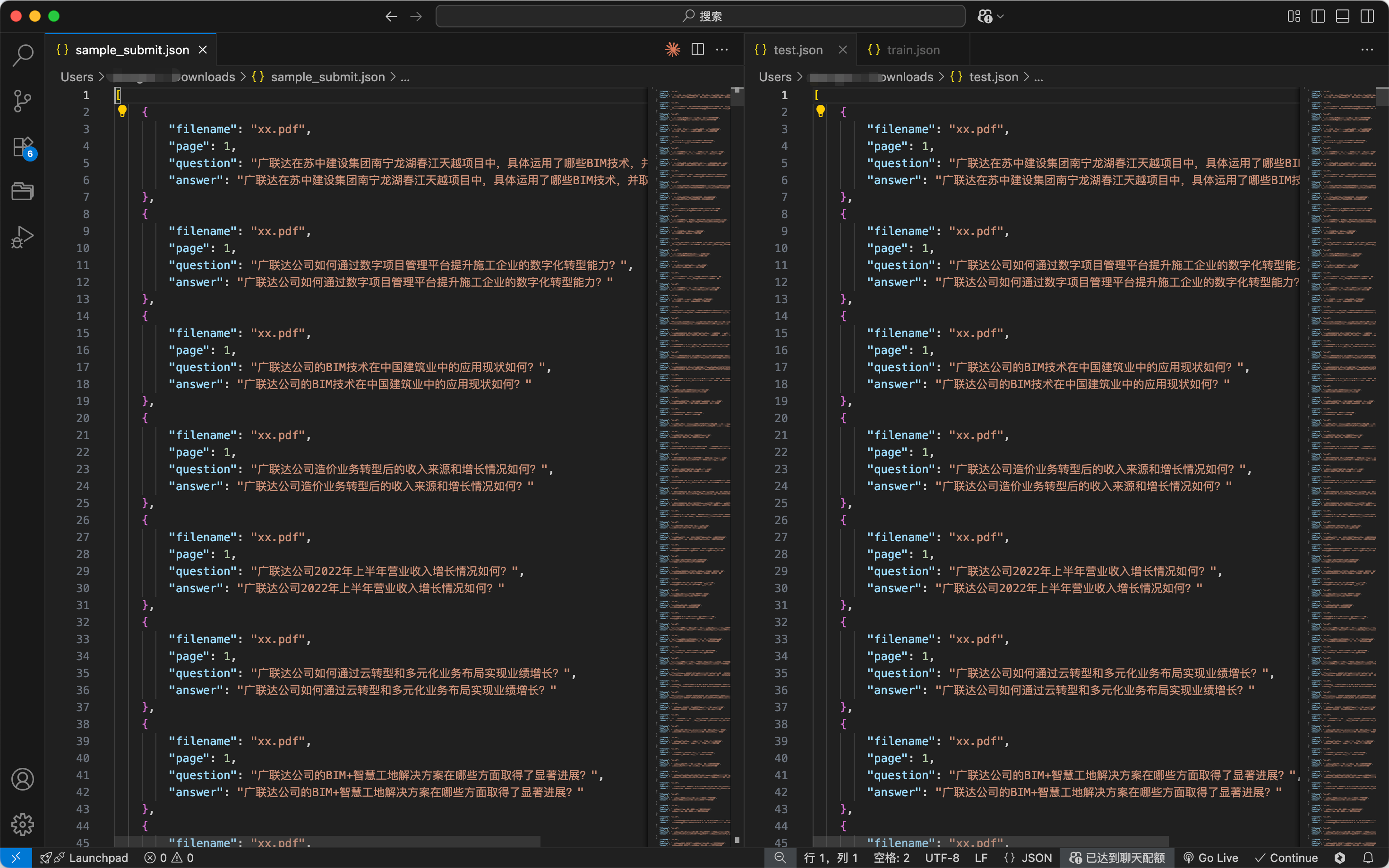Click "question" key on line 11 left editor
Image resolution: width=1389 pixels, height=868 pixels.
203,265
